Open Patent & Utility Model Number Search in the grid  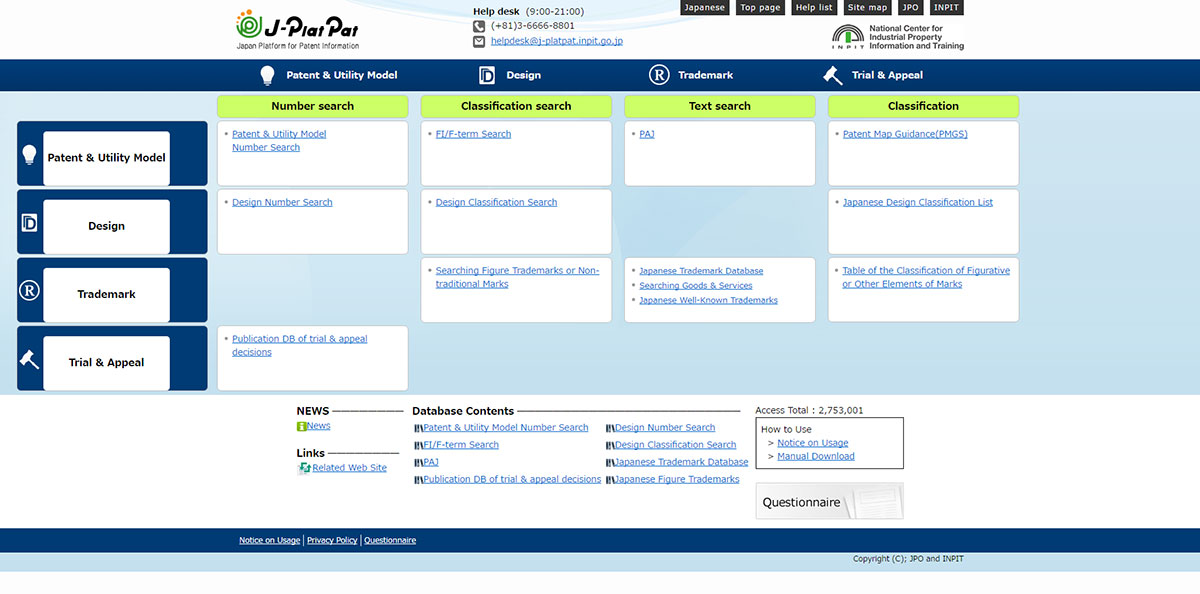click(279, 141)
